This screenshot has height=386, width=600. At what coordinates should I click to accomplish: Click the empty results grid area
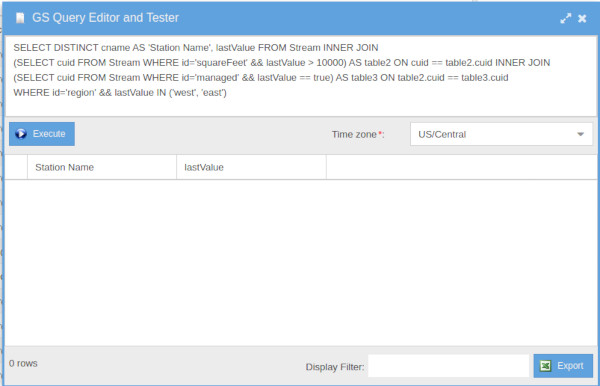click(x=300, y=263)
